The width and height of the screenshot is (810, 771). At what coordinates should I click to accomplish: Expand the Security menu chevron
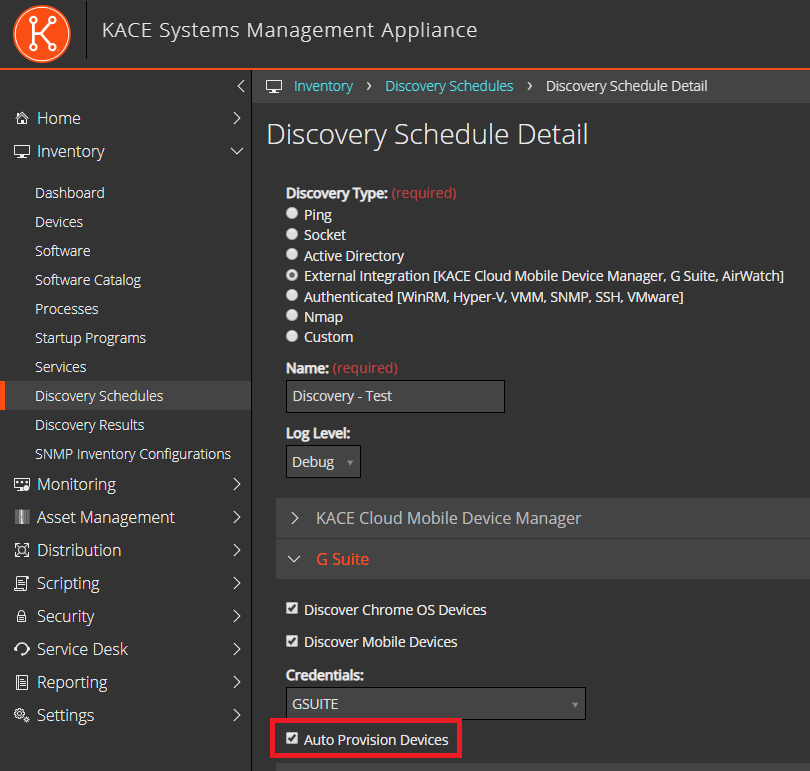pos(237,616)
